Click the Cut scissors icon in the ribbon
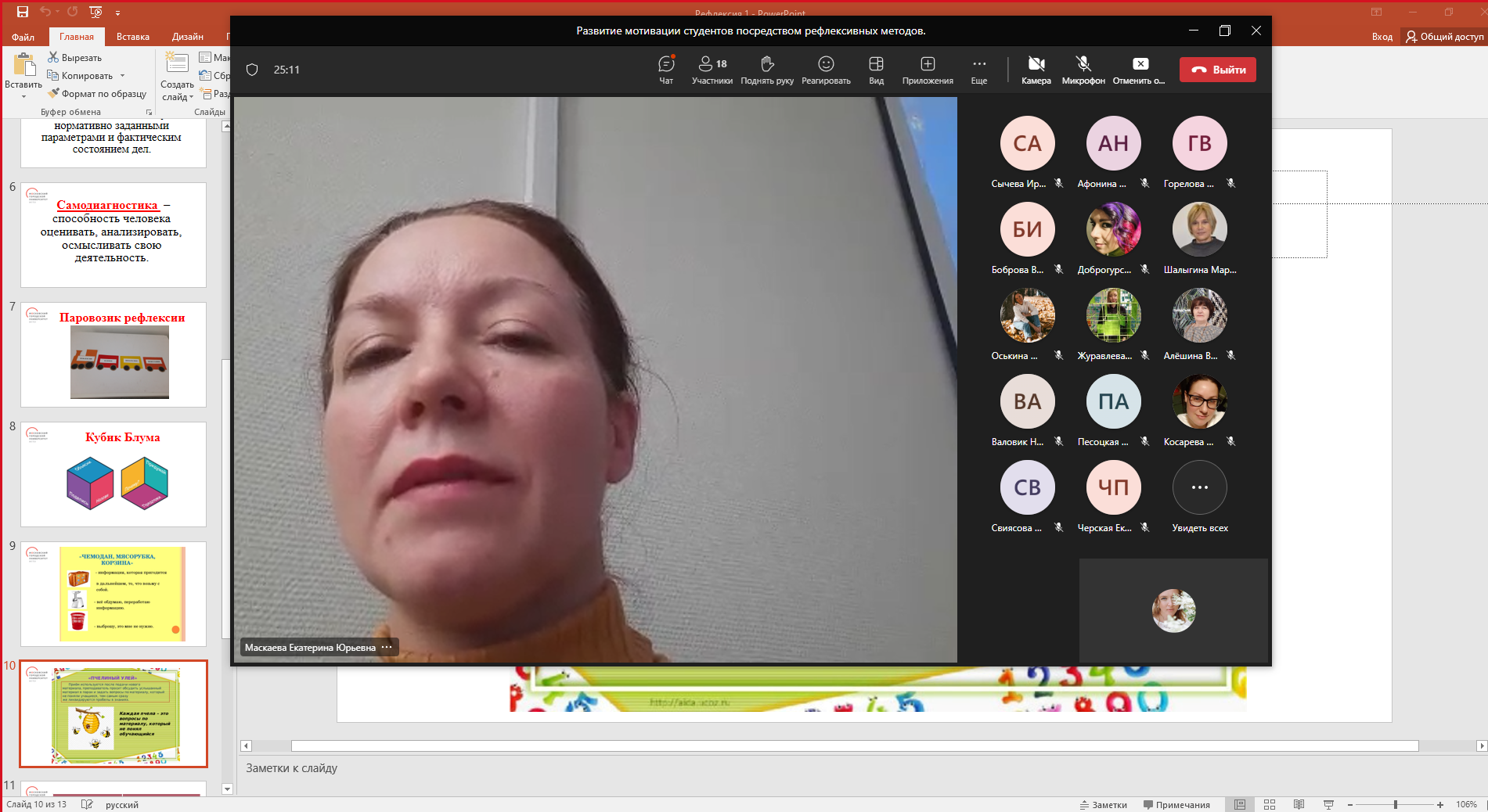Screen dimensions: 1488x812 point(53,57)
